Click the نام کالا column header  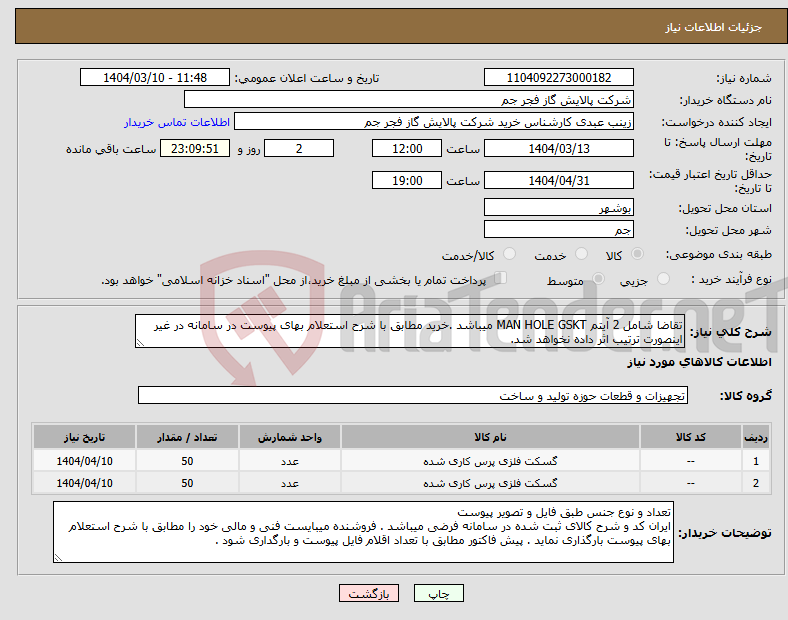(x=490, y=437)
